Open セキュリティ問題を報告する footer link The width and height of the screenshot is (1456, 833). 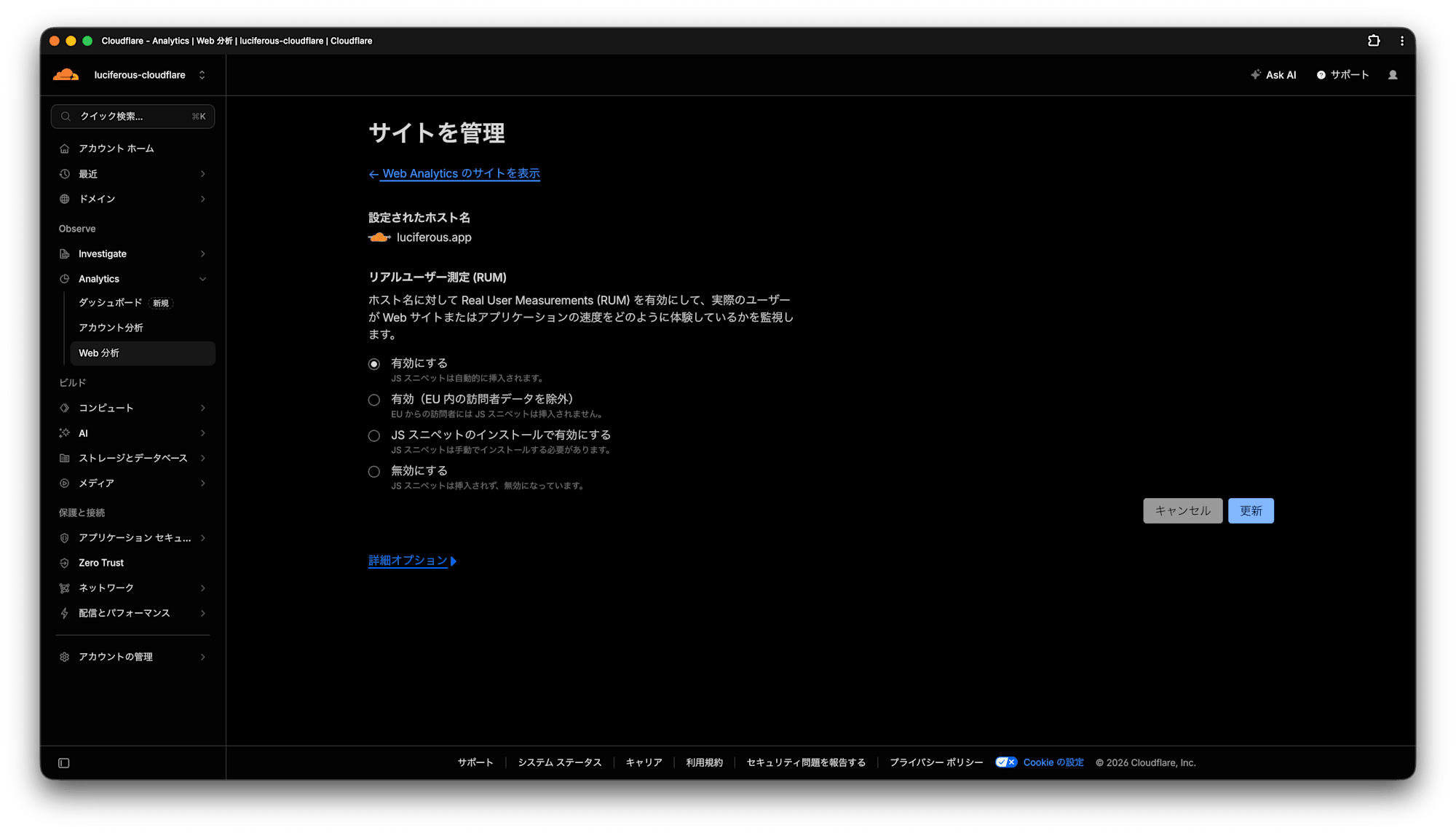(806, 762)
